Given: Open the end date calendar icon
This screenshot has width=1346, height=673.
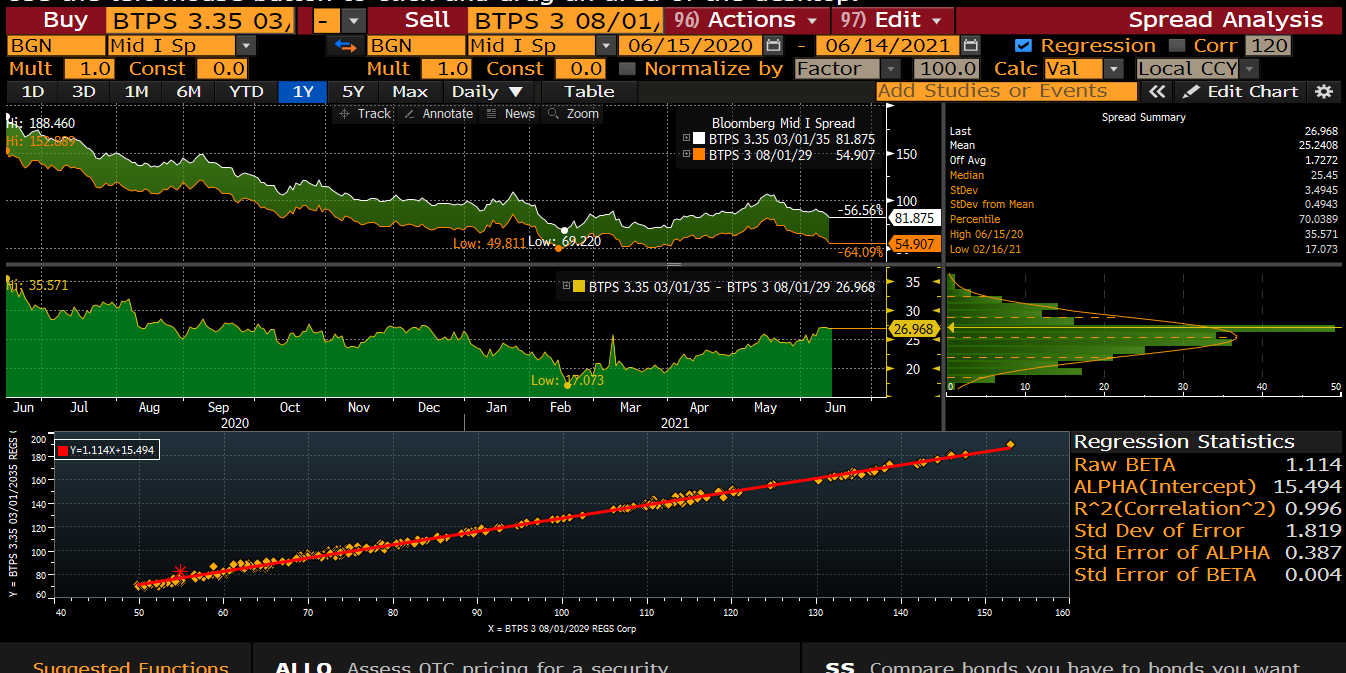Looking at the screenshot, I should pos(970,45).
